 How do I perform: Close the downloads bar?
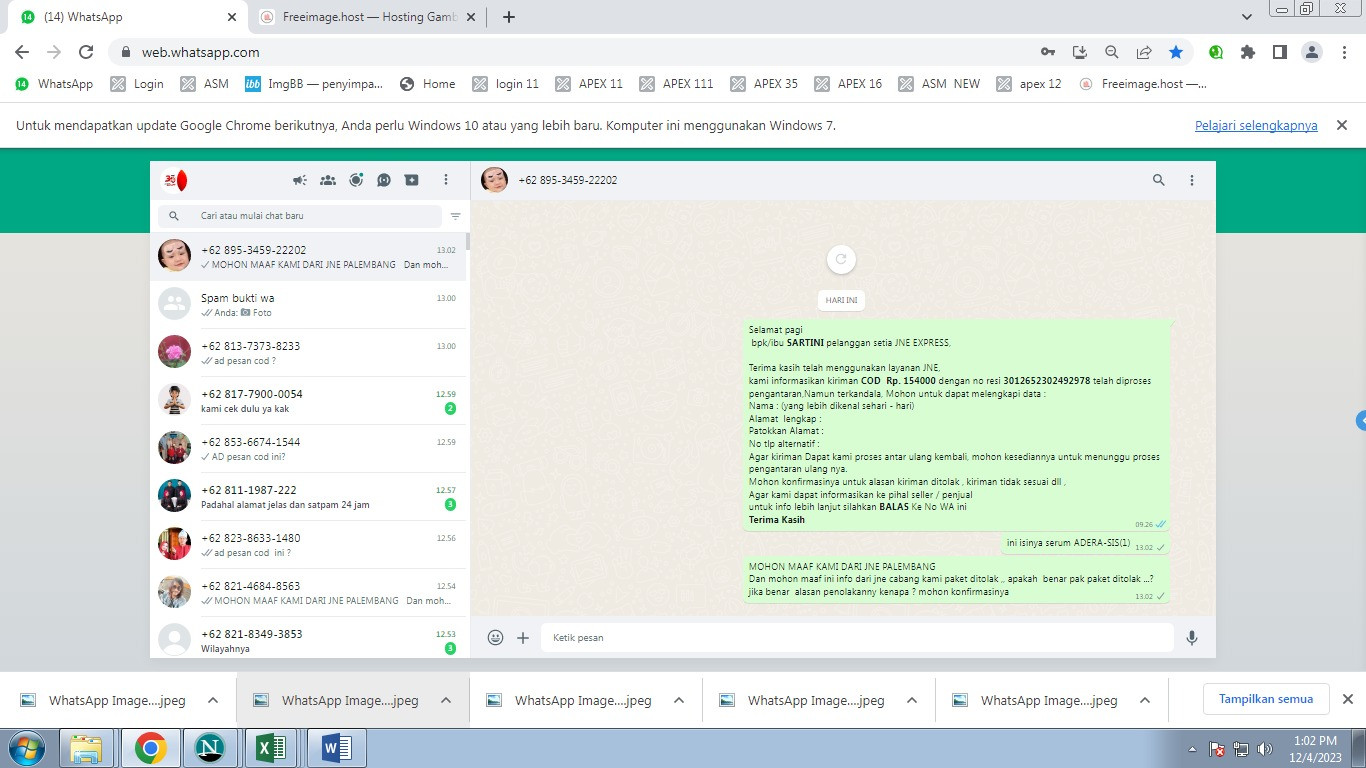pyautogui.click(x=1347, y=699)
